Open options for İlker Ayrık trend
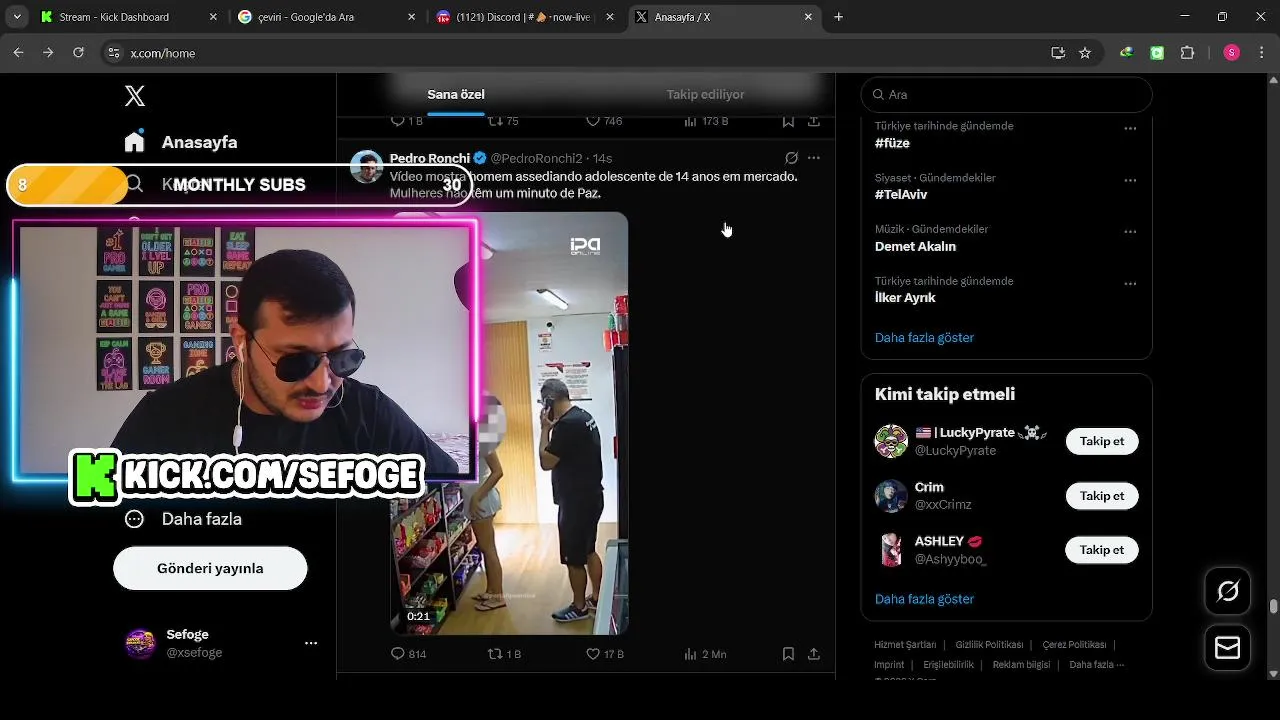1280x720 pixels. click(1130, 284)
